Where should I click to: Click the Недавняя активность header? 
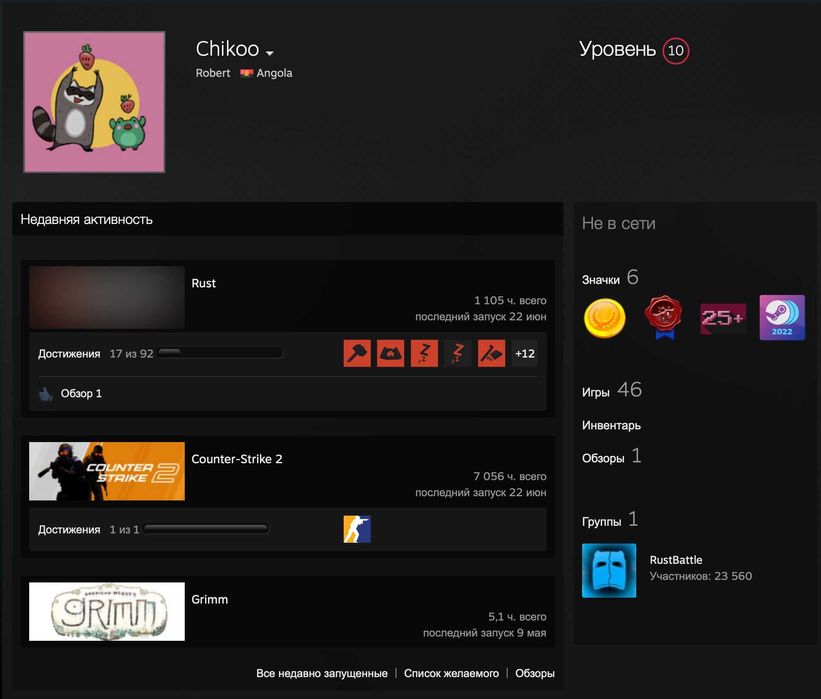86,219
